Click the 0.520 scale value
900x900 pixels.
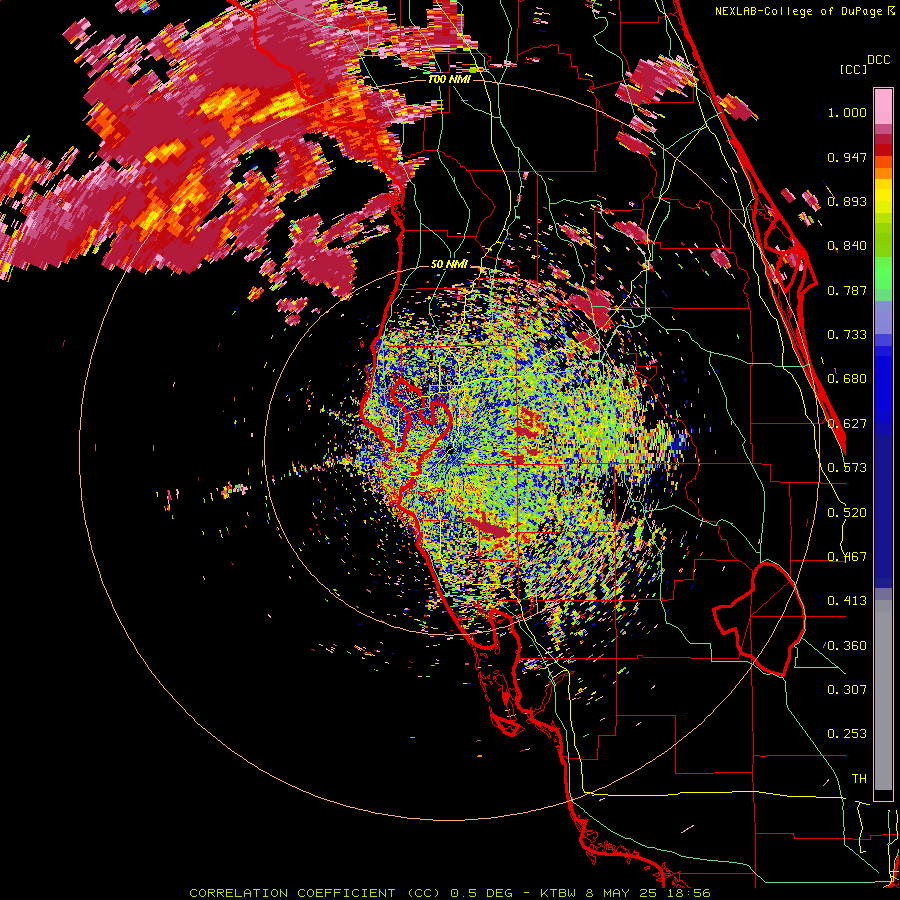pos(847,513)
